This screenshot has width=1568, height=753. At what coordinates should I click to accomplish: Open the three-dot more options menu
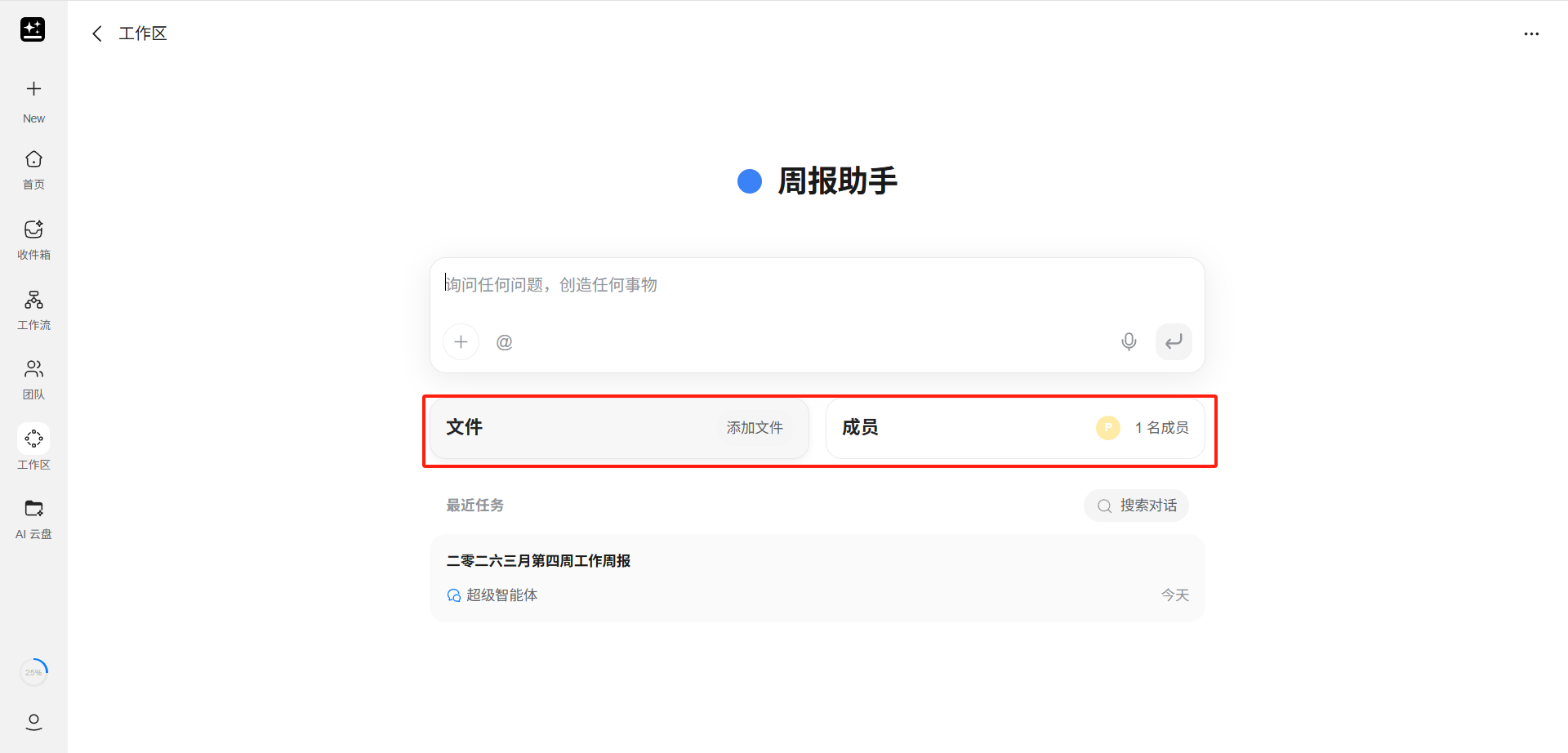pos(1531,34)
